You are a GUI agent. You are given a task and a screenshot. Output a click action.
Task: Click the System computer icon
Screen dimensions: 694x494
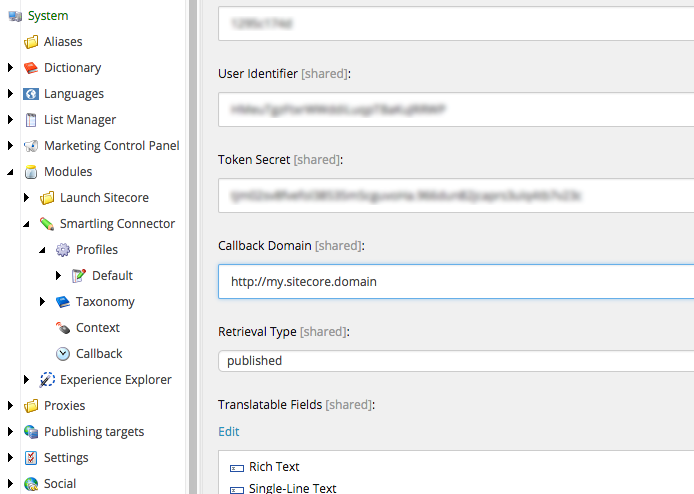pos(15,16)
